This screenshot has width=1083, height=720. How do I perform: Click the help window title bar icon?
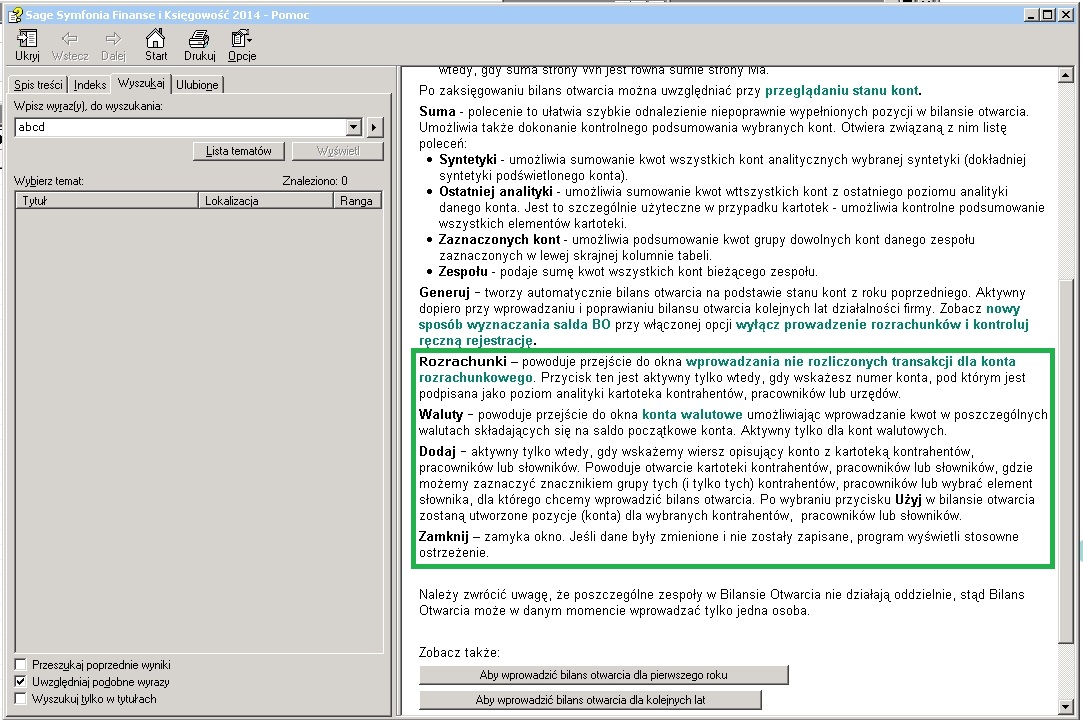[15, 15]
